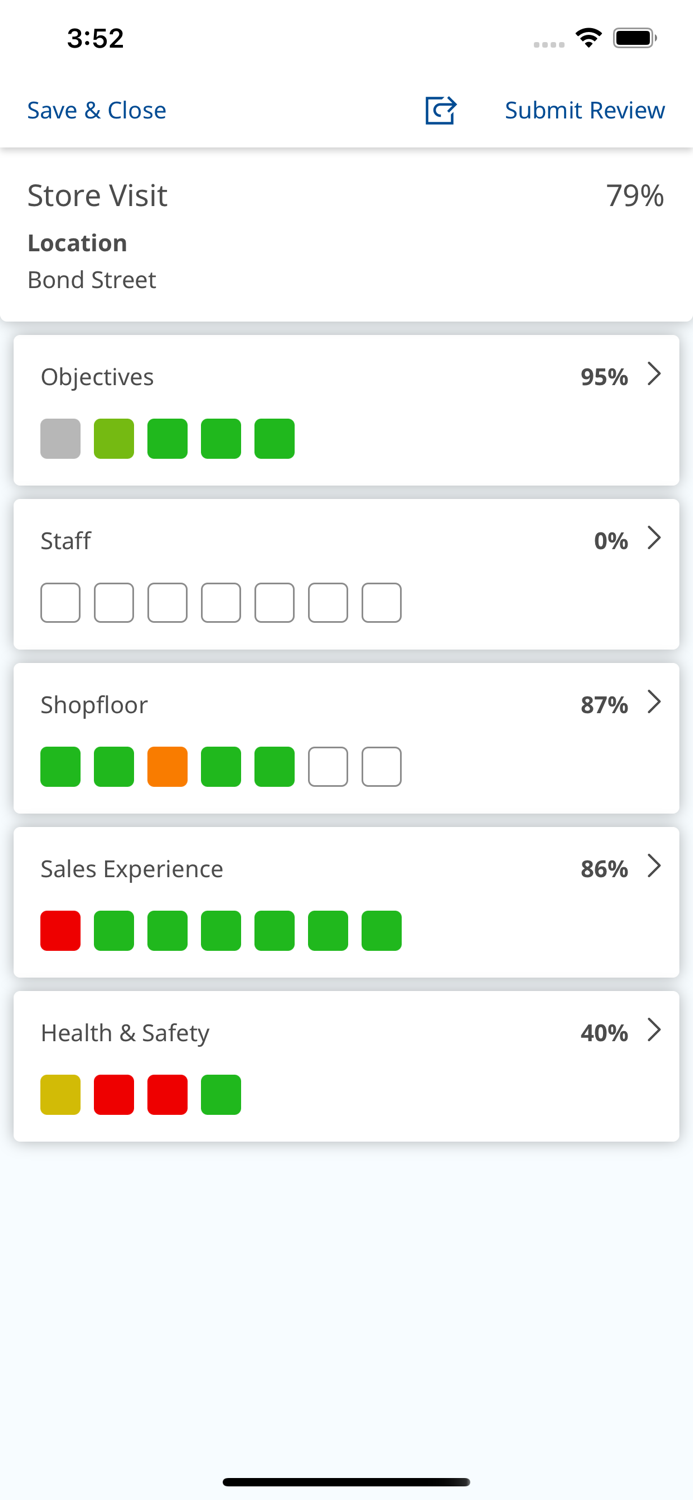The image size is (693, 1500).
Task: Select the gray status square under Objectives
Action: [60, 438]
